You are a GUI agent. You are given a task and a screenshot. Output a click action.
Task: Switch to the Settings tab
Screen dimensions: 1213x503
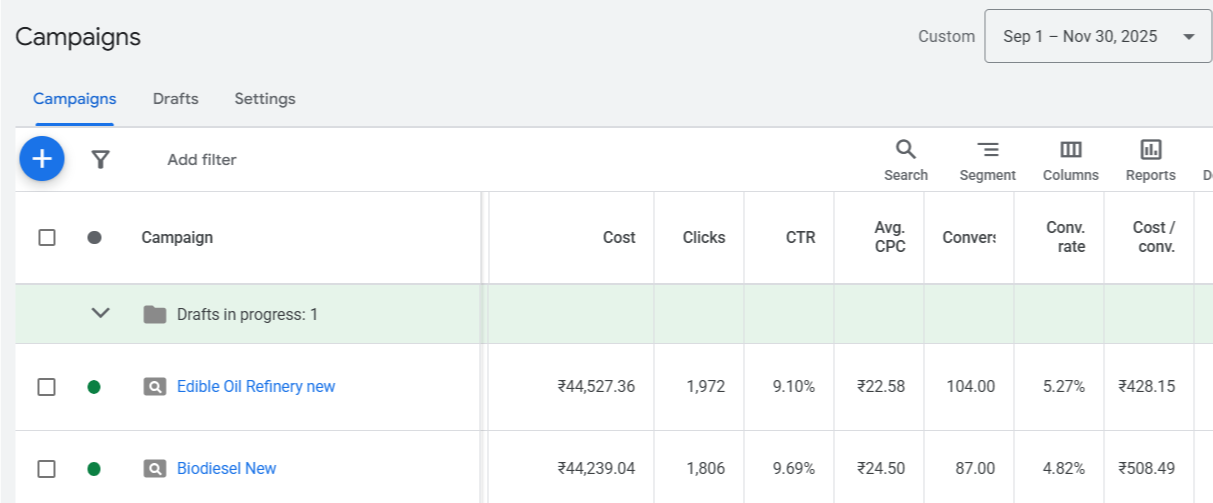click(x=265, y=99)
